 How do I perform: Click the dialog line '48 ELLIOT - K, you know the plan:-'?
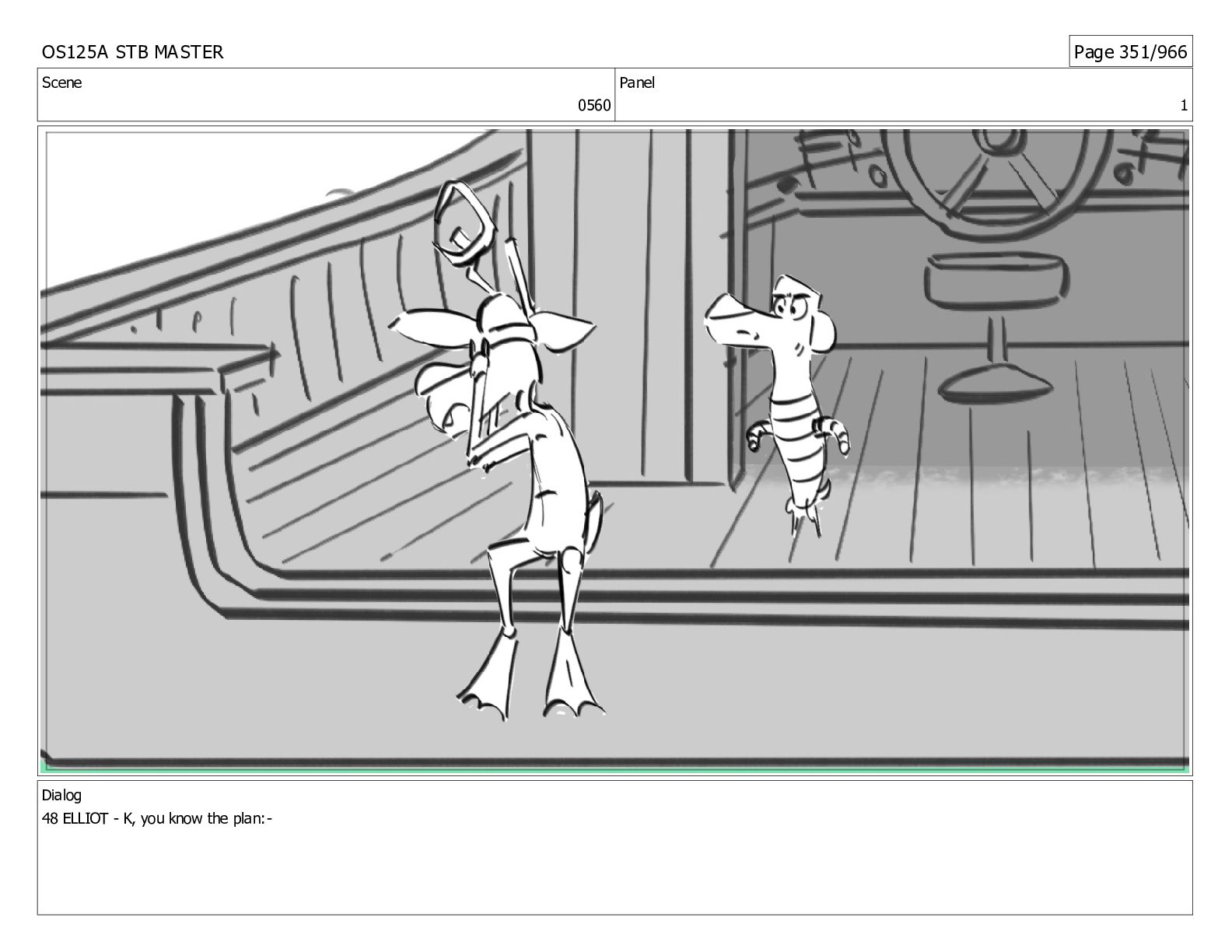click(156, 818)
